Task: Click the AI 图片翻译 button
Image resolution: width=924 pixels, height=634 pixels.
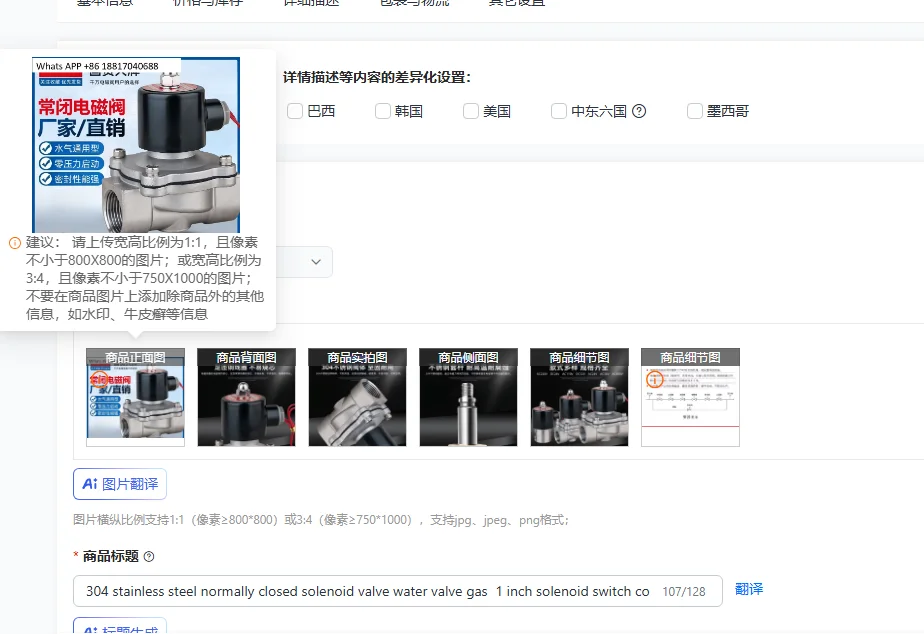Action: click(120, 484)
